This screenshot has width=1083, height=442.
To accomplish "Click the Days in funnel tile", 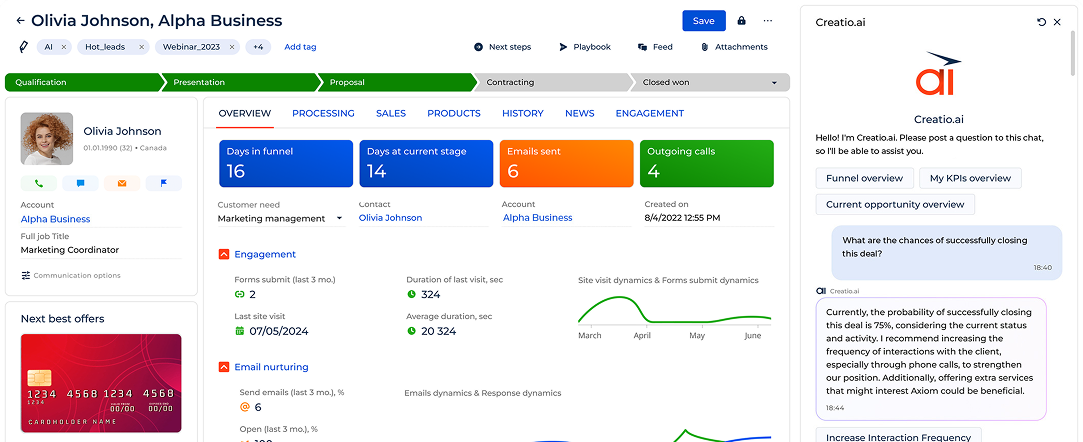I will pyautogui.click(x=286, y=164).
